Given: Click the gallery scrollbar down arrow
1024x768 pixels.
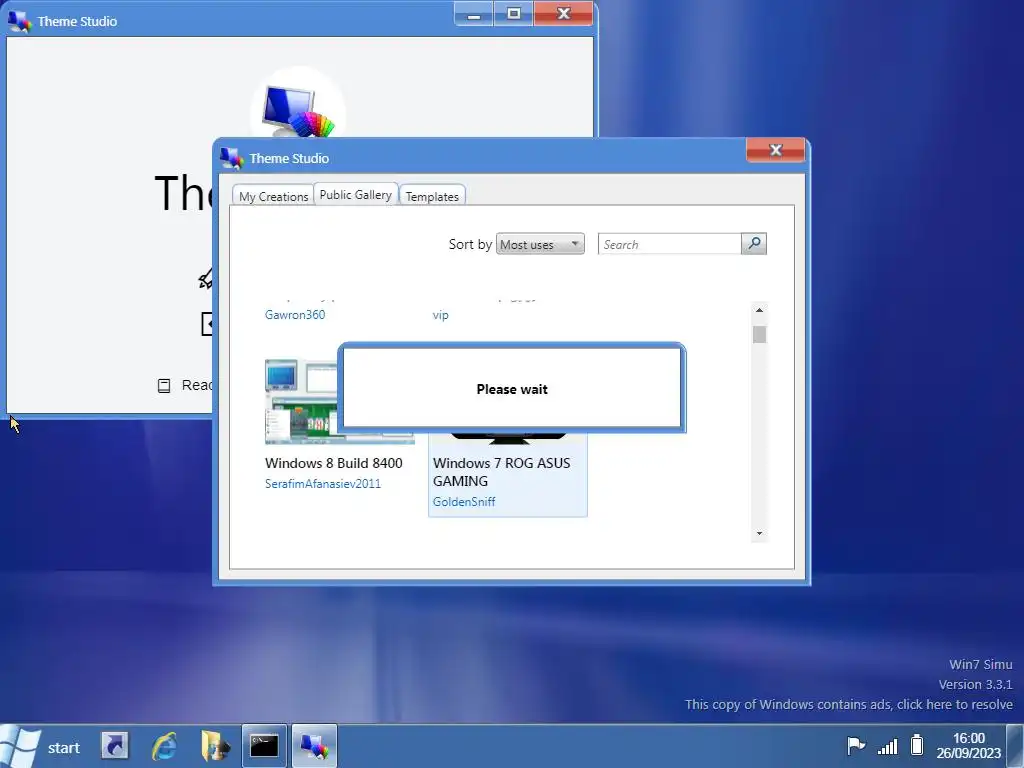Looking at the screenshot, I should (759, 534).
